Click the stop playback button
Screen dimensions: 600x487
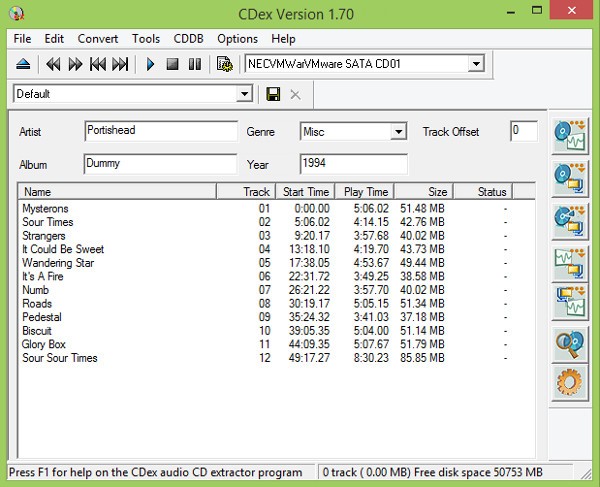(172, 65)
